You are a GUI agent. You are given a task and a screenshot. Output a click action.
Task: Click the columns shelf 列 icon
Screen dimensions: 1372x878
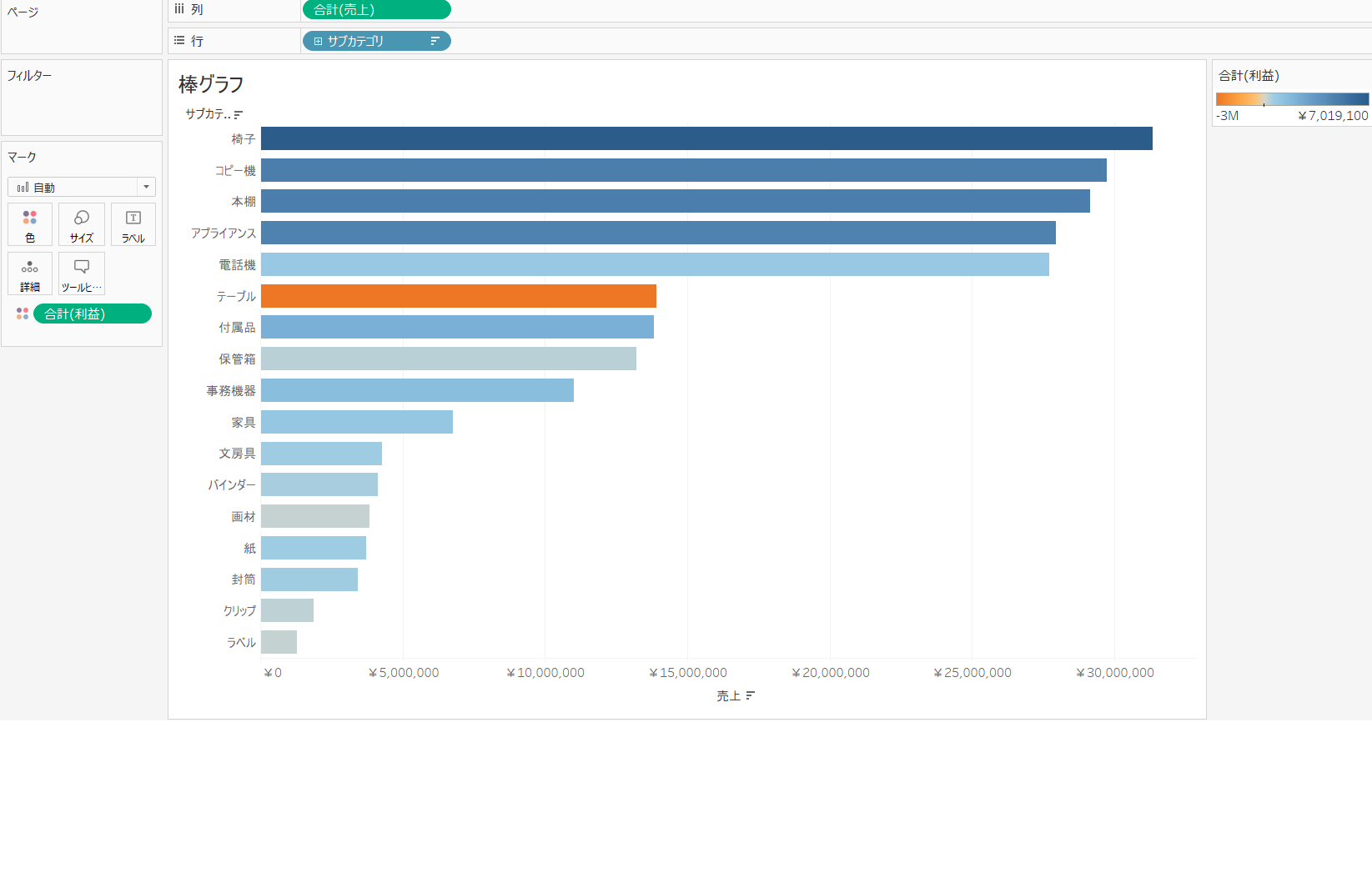pyautogui.click(x=179, y=8)
